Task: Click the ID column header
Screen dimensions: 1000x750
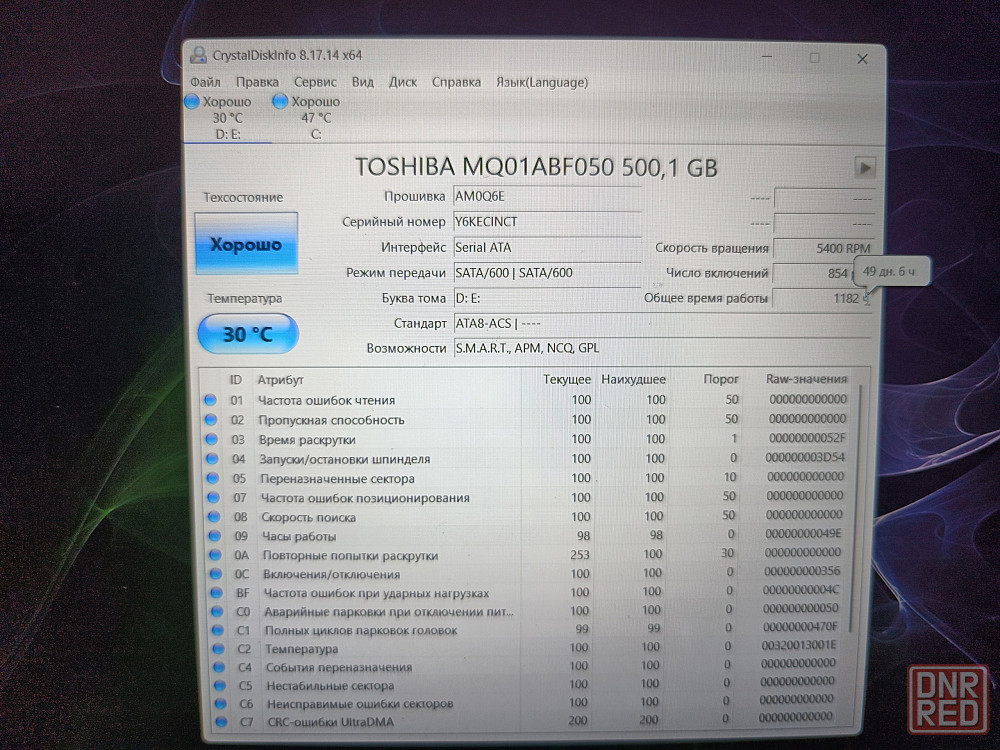Action: coord(235,379)
